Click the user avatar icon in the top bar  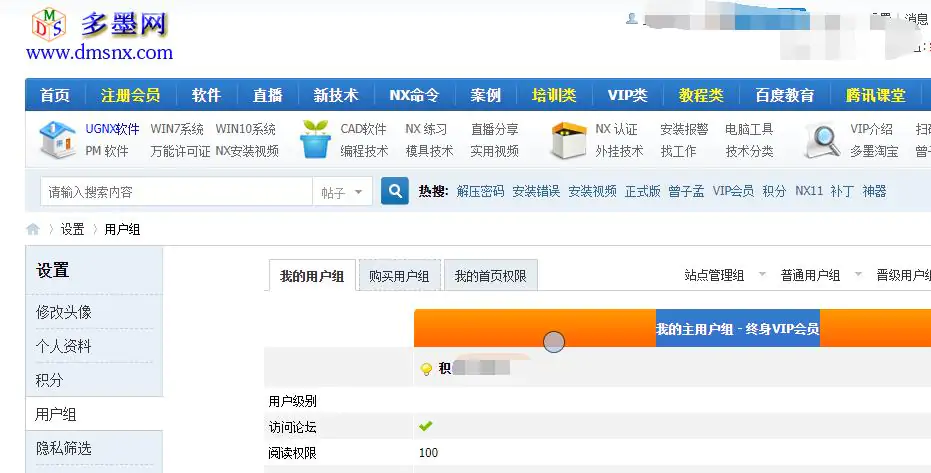[x=632, y=19]
